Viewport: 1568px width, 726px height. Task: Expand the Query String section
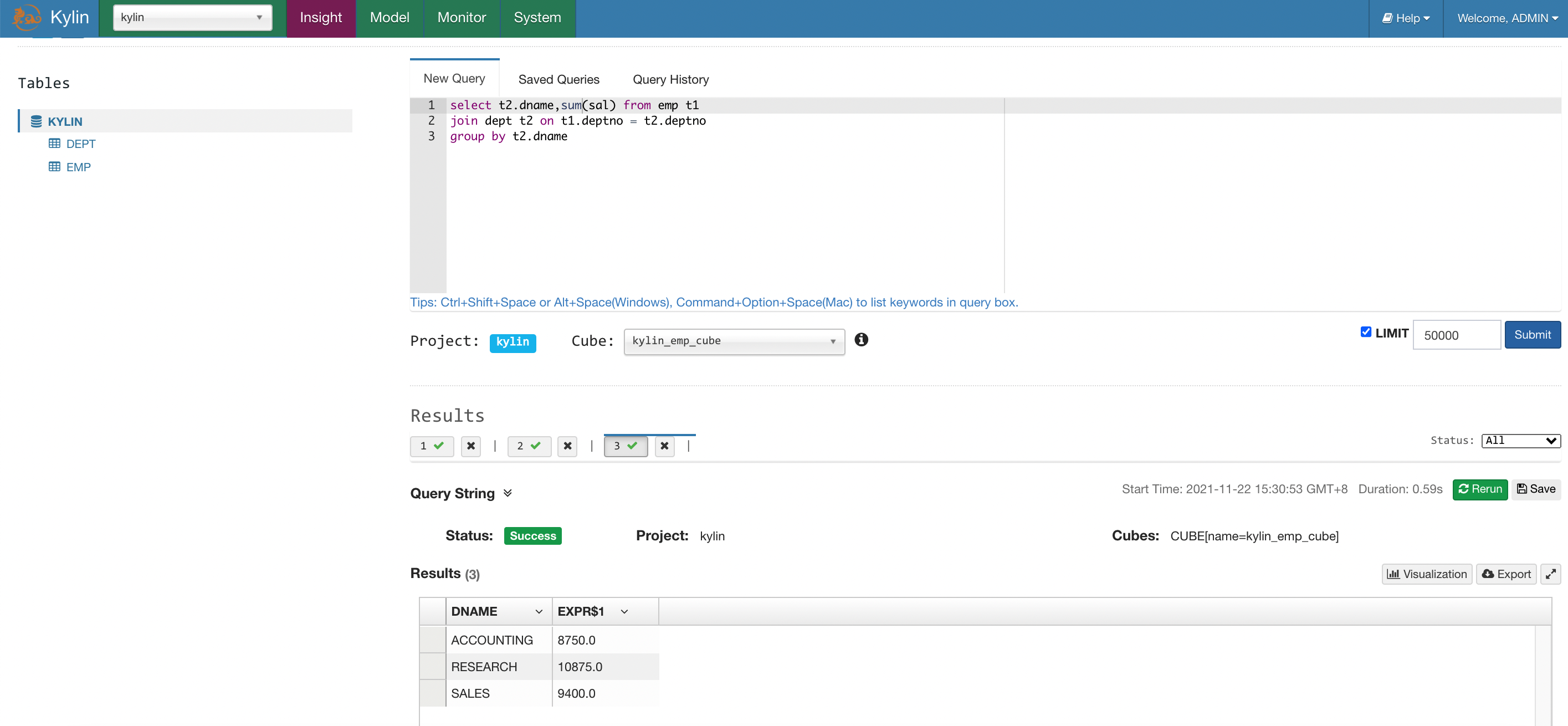[508, 493]
